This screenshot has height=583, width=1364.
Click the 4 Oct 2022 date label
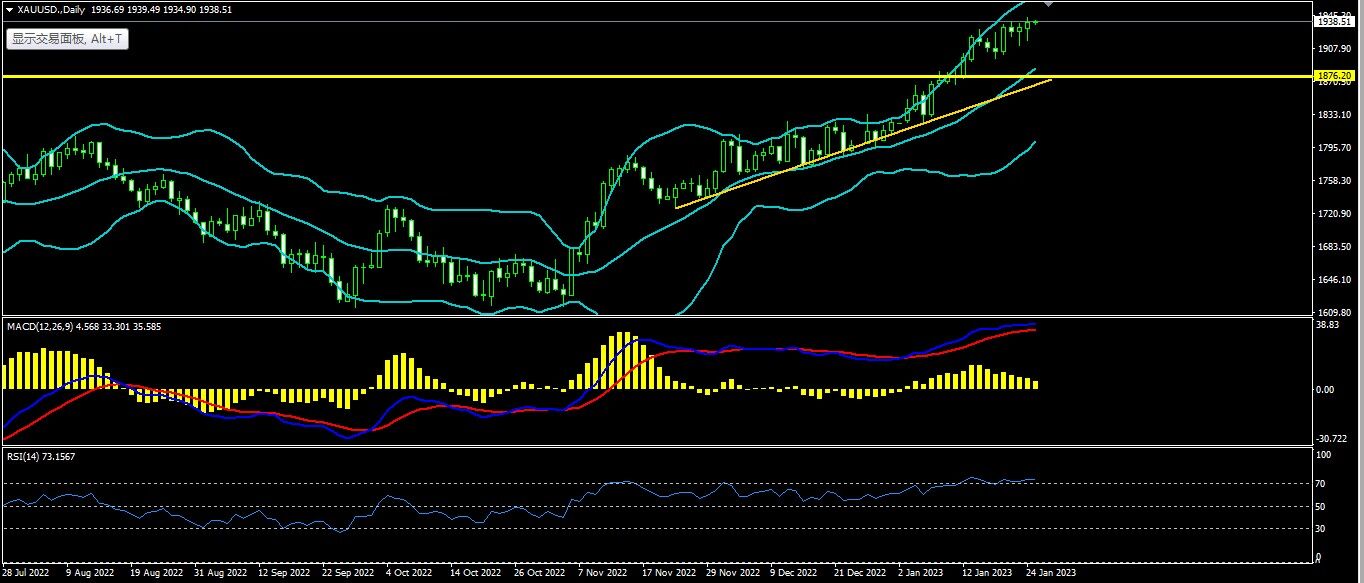tap(410, 573)
